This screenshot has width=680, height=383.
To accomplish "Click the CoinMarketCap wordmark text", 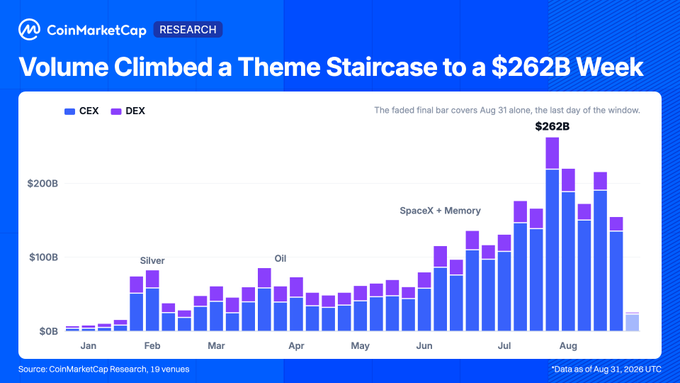I will pyautogui.click(x=96, y=30).
